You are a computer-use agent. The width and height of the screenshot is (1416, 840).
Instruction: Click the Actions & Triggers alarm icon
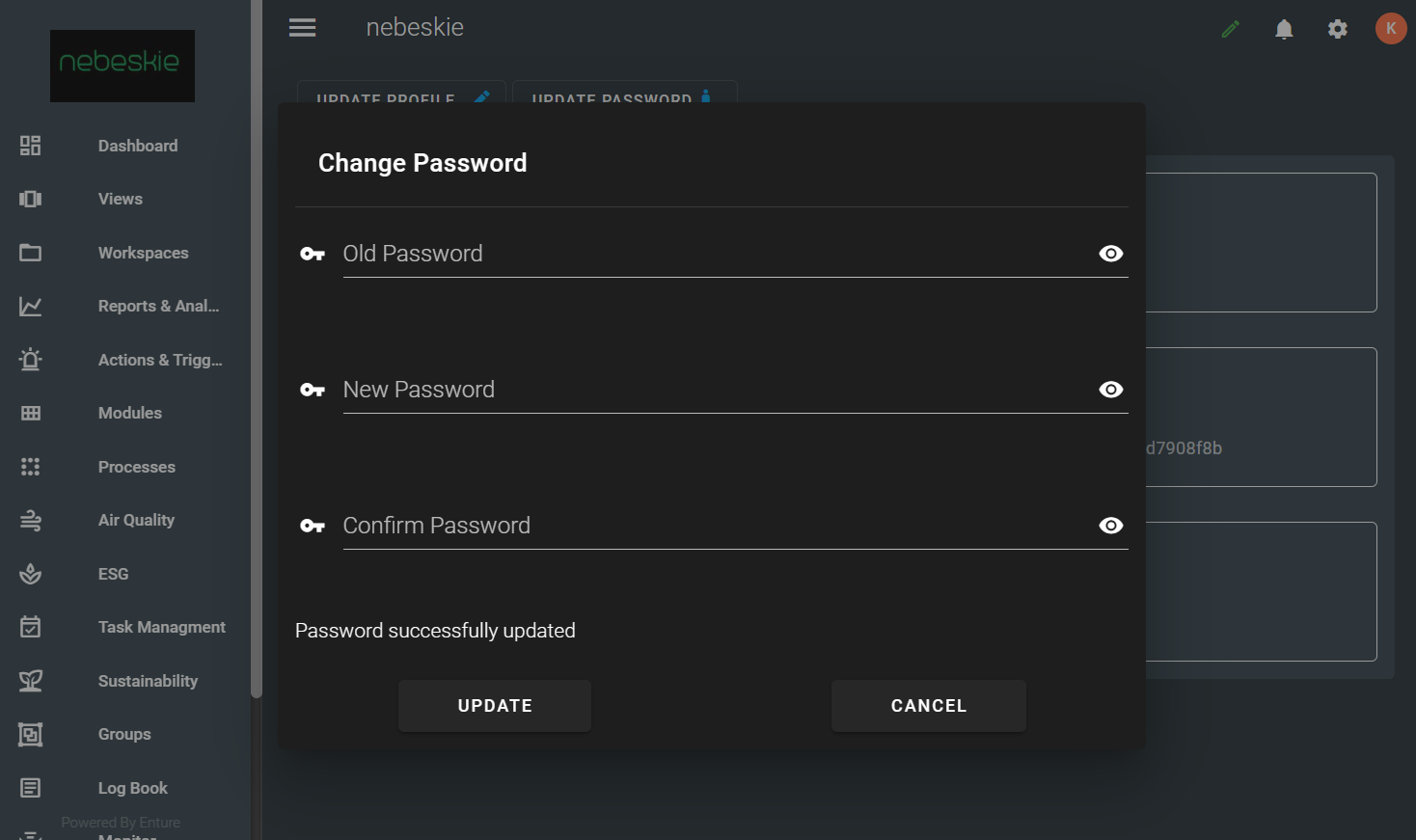(x=31, y=360)
